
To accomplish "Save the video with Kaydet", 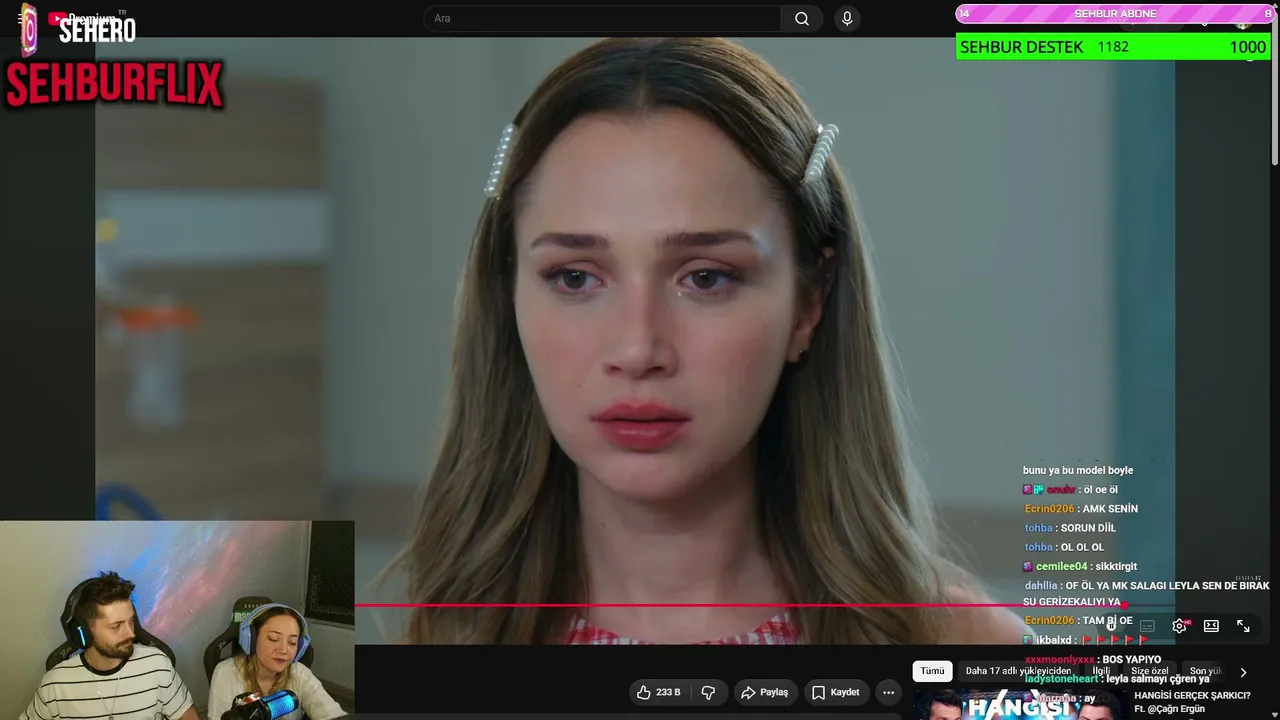I will (835, 692).
